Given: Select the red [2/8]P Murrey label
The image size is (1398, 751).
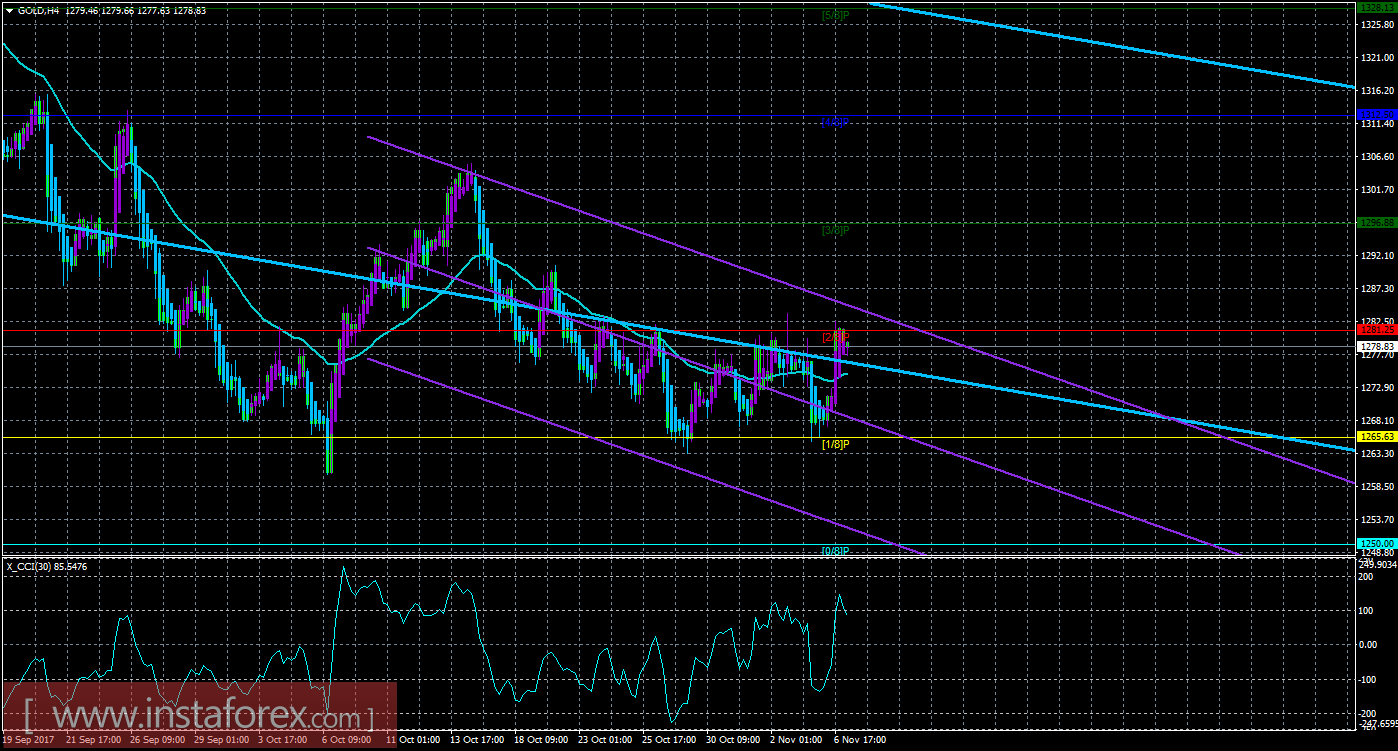Looking at the screenshot, I should pos(835,337).
